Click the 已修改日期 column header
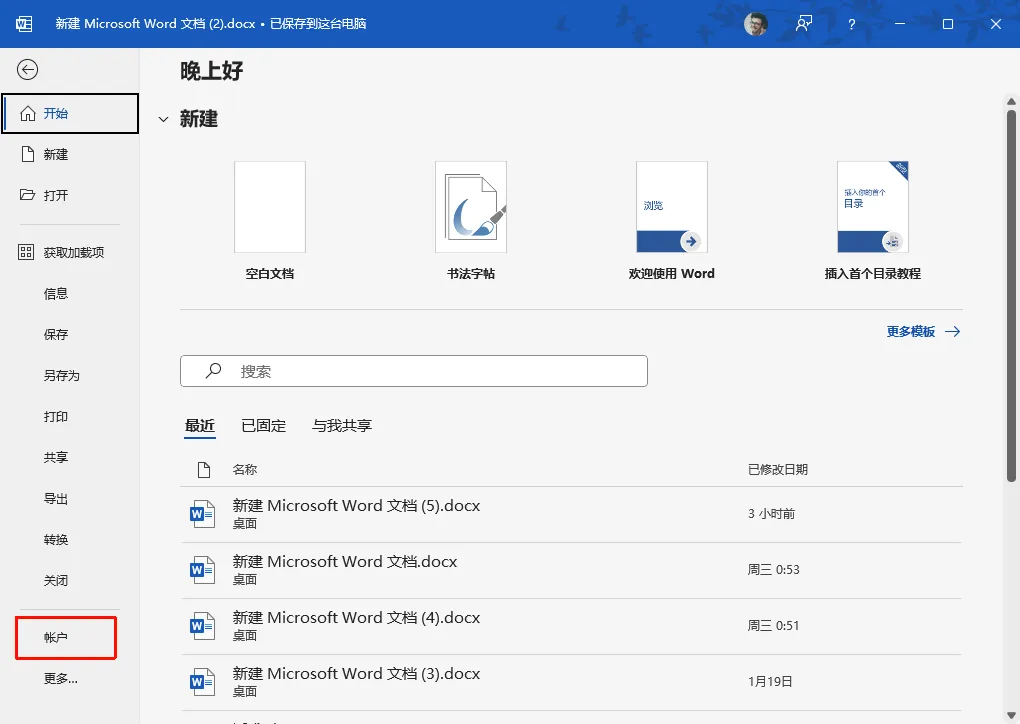The height and width of the screenshot is (724, 1020). point(778,470)
